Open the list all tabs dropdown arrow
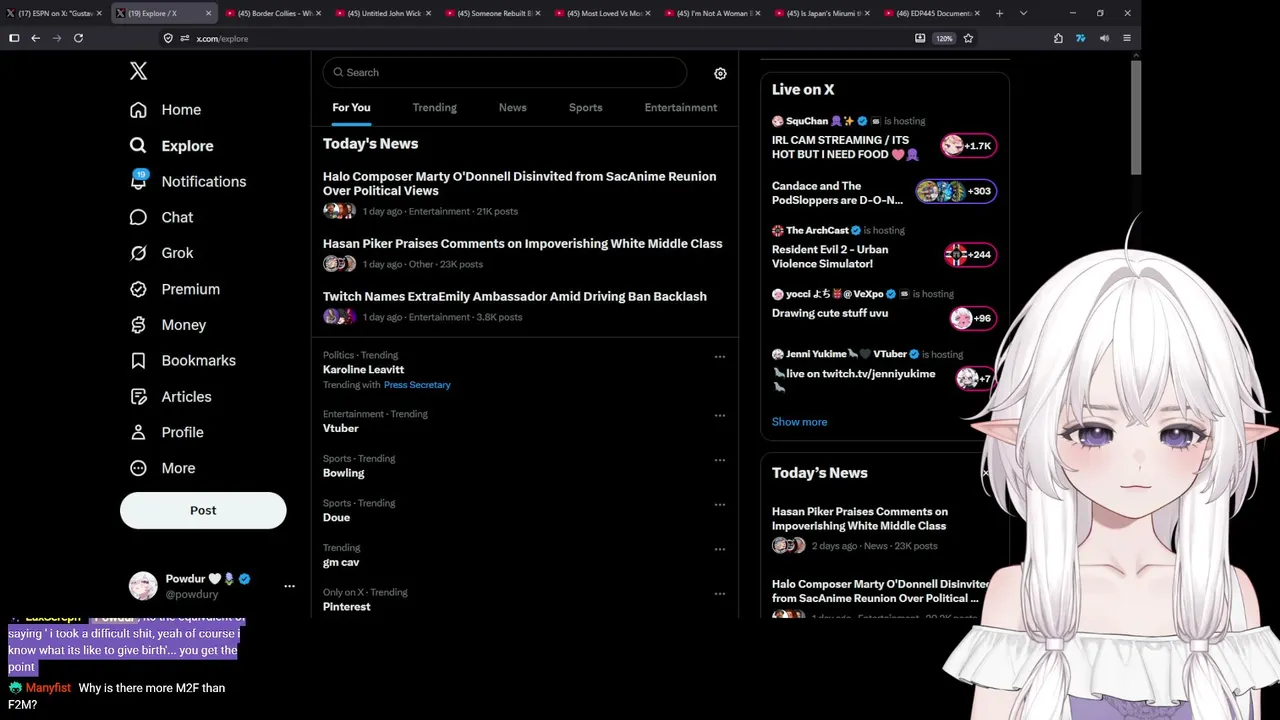The image size is (1280, 720). (1023, 13)
